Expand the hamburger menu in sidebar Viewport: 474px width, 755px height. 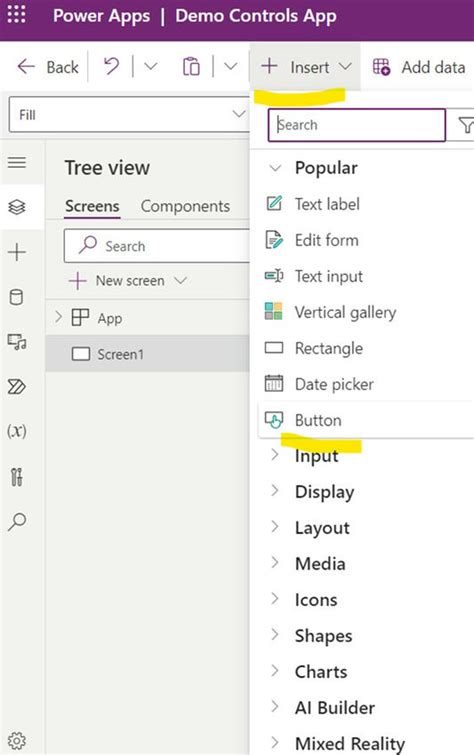17,162
